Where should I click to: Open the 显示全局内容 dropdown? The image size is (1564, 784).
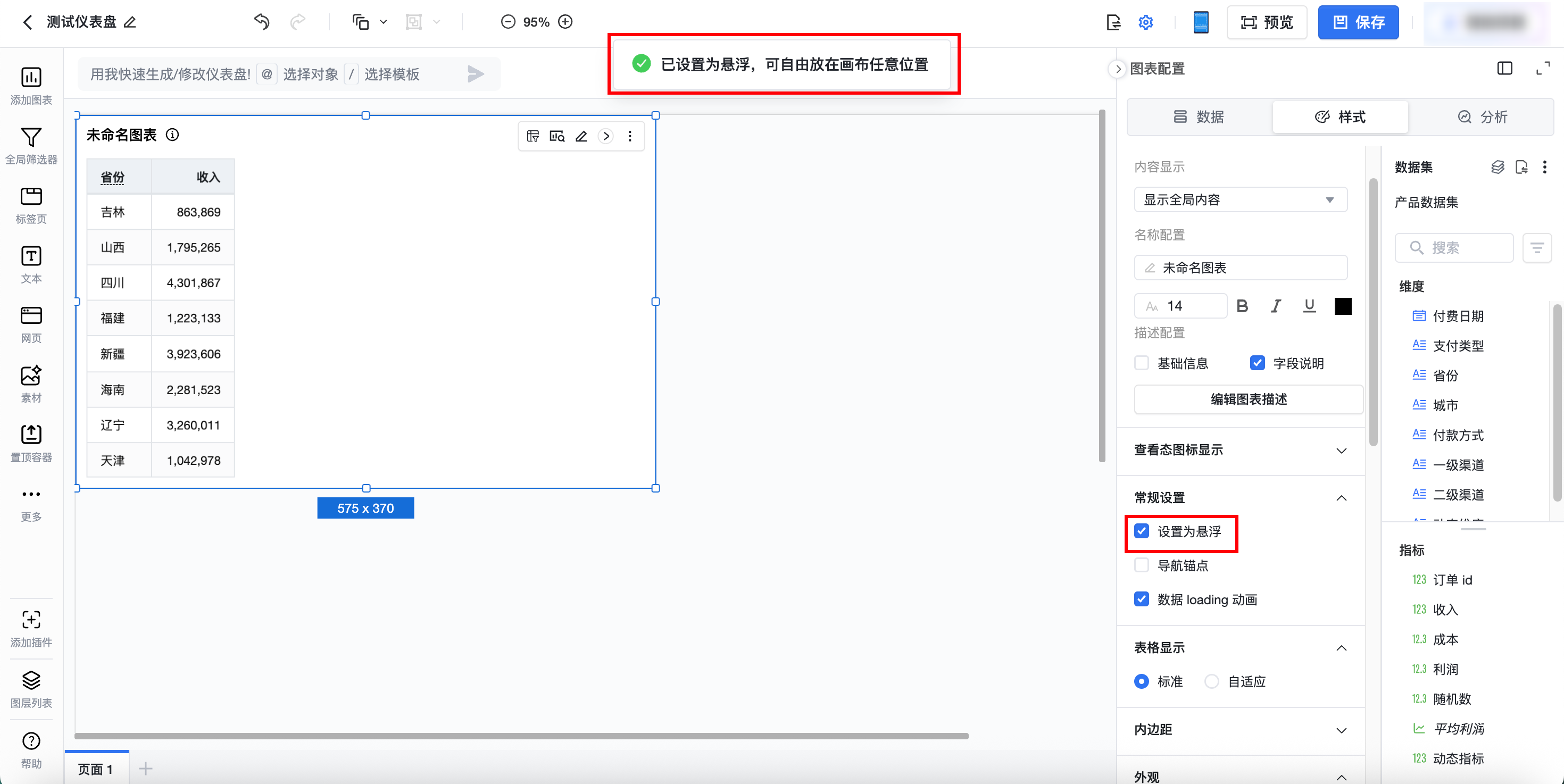coord(1241,199)
